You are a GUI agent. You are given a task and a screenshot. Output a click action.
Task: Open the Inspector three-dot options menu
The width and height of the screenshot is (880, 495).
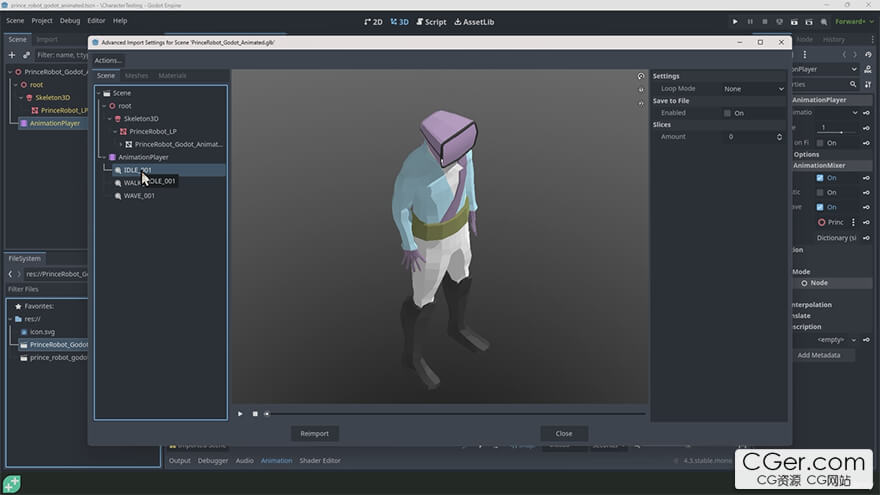click(805, 54)
